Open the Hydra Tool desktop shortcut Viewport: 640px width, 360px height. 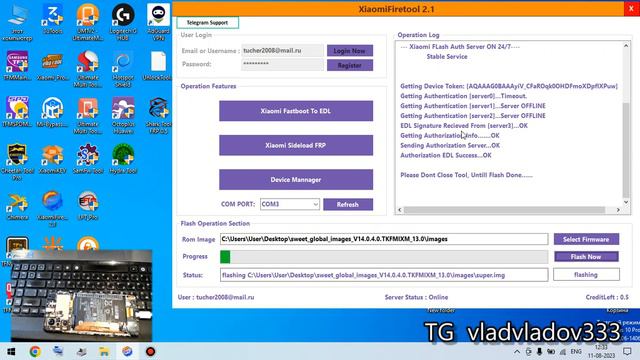(123, 158)
